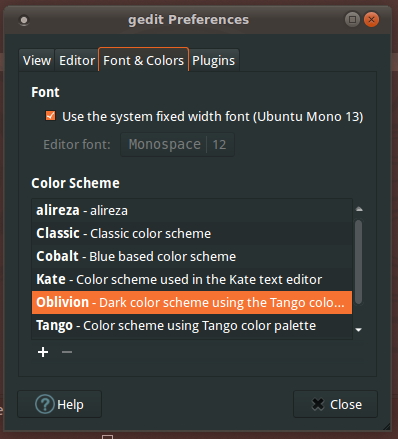The width and height of the screenshot is (398, 439).
Task: Click the question mark Help icon
Action: [x=44, y=404]
